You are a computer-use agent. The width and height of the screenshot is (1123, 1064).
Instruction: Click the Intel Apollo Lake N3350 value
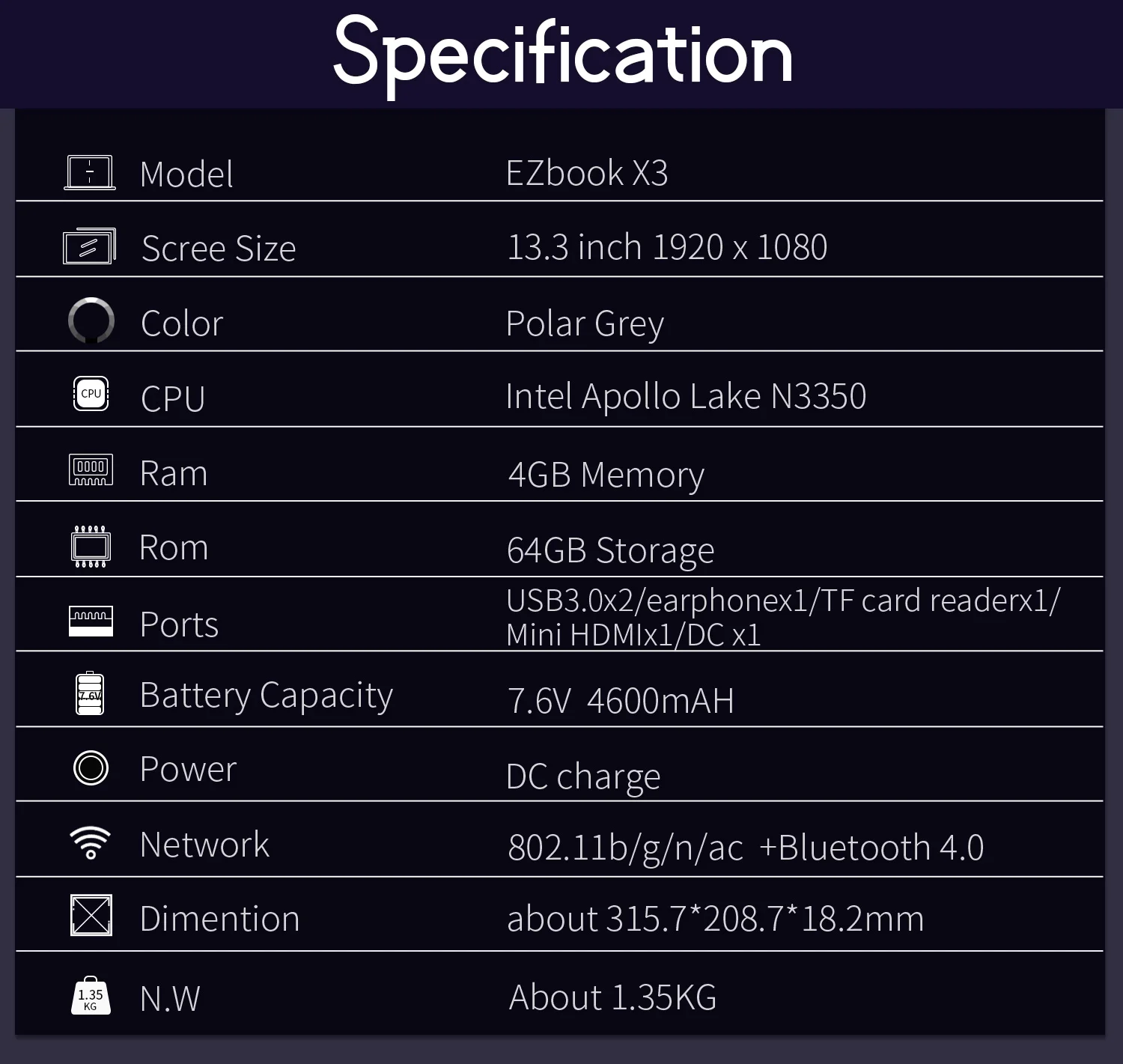point(686,396)
